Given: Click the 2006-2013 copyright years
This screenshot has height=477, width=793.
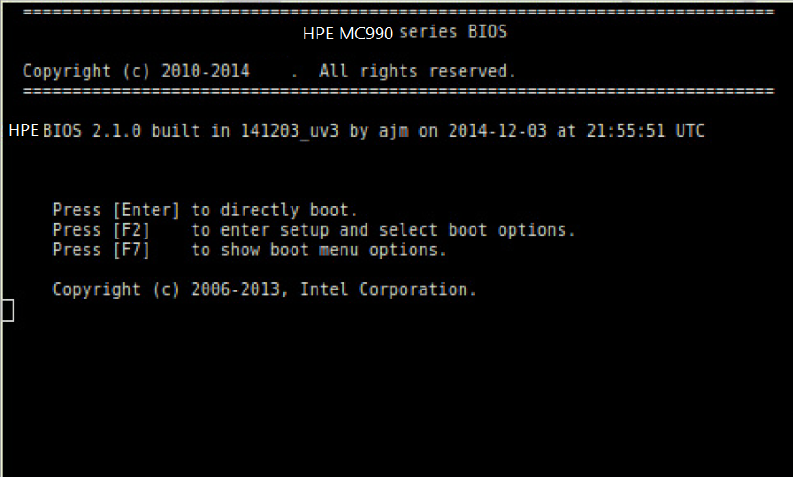Looking at the screenshot, I should point(239,290).
